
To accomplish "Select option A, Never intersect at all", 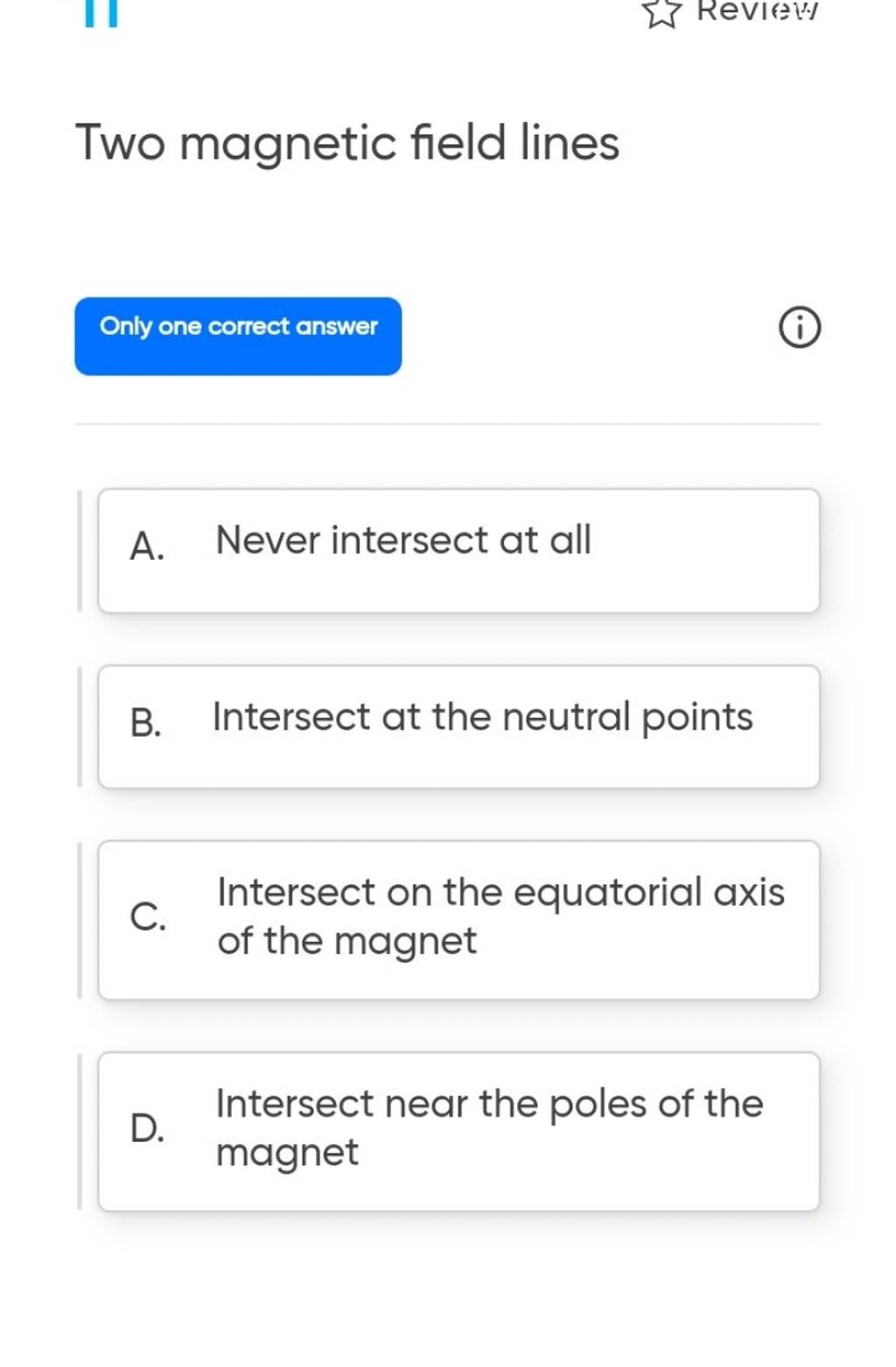I will click(459, 551).
